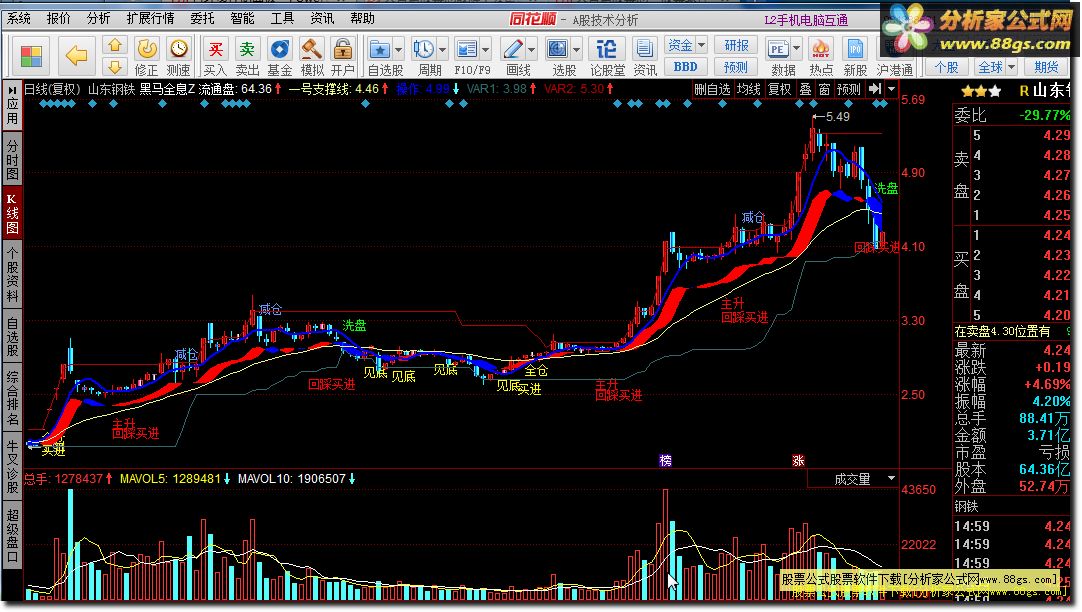Open the 工具 menu

282,19
